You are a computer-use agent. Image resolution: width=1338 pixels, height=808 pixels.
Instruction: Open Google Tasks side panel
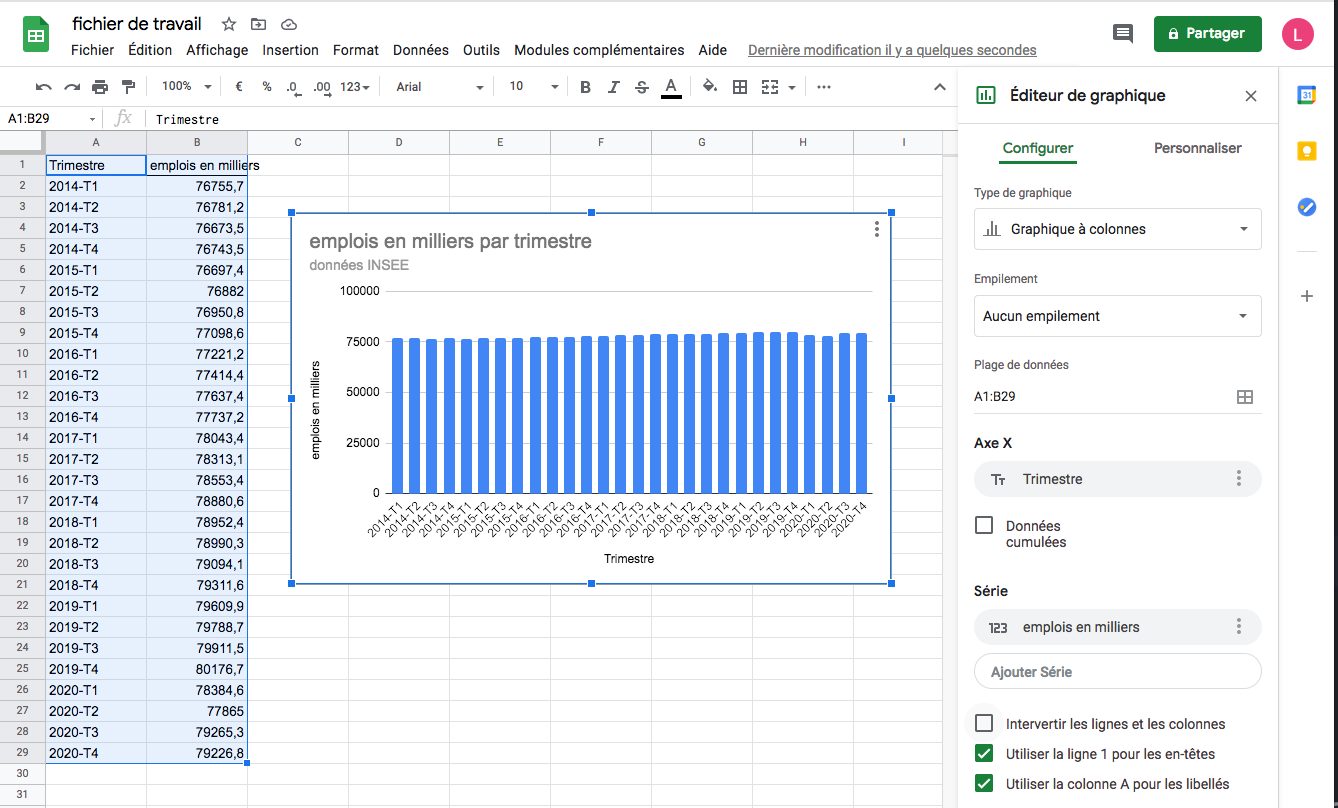click(1306, 207)
